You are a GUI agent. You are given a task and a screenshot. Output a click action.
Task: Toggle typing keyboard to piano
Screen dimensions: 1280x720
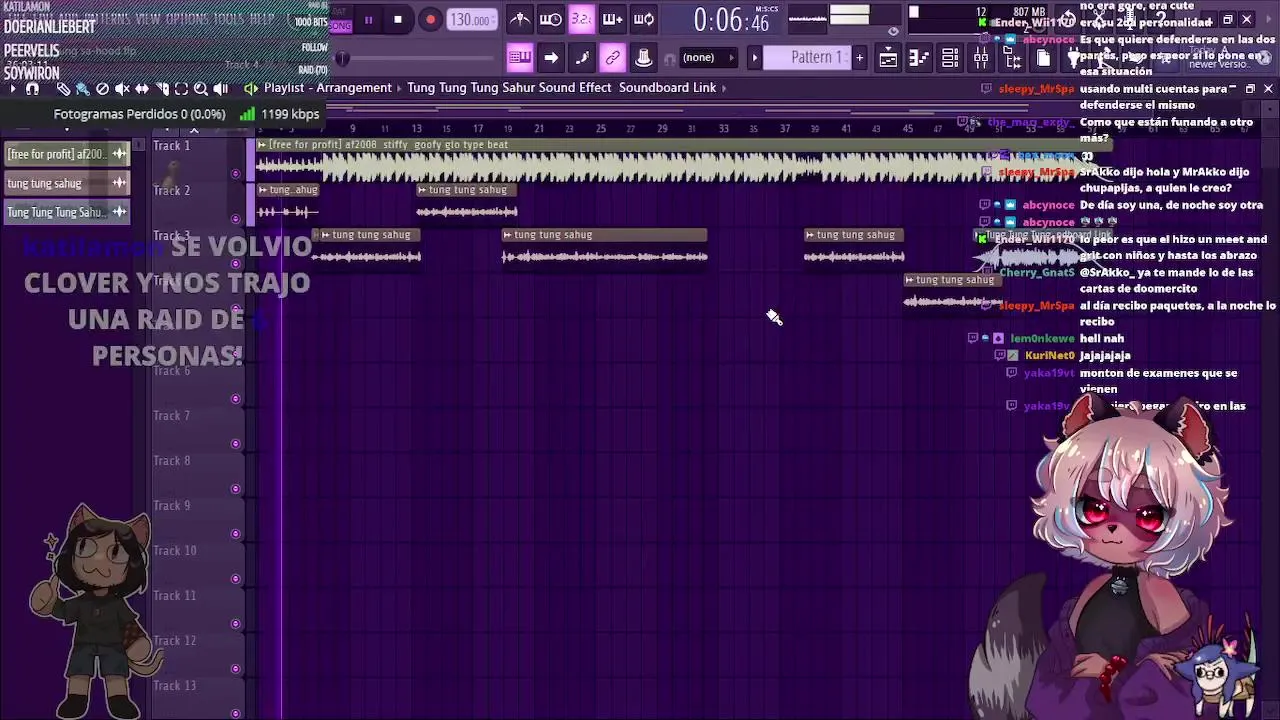click(520, 57)
